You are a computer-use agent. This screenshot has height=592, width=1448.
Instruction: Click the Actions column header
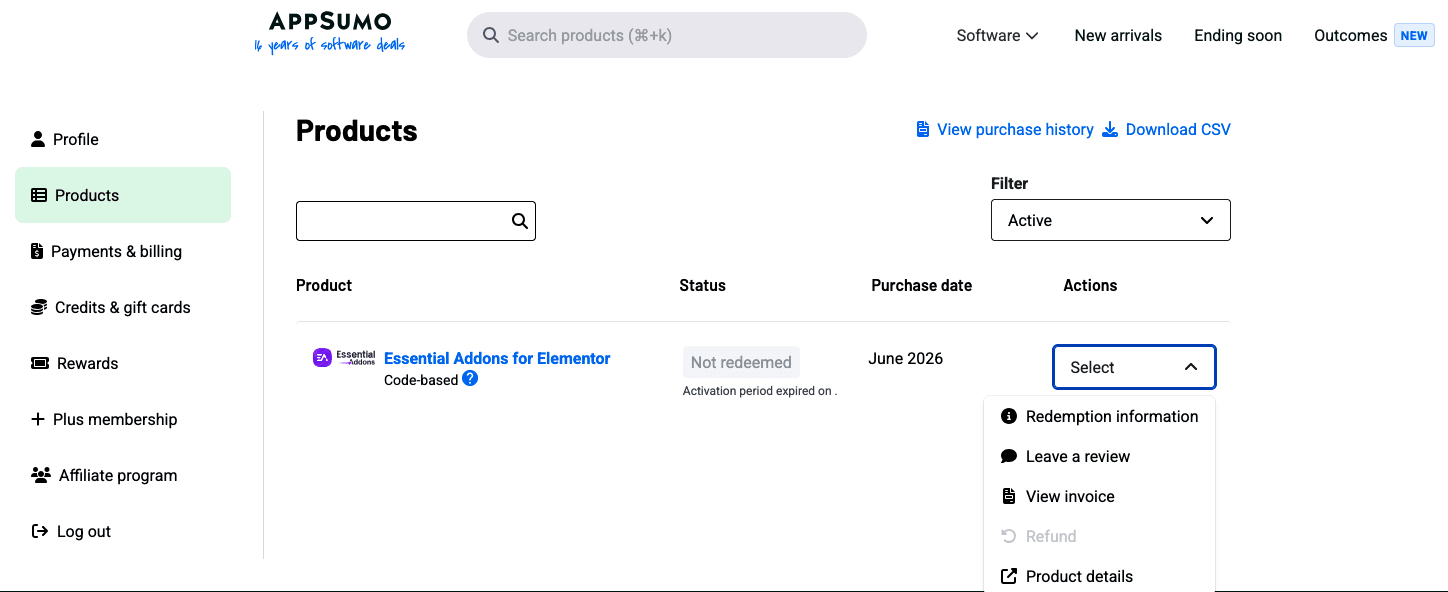(1090, 285)
